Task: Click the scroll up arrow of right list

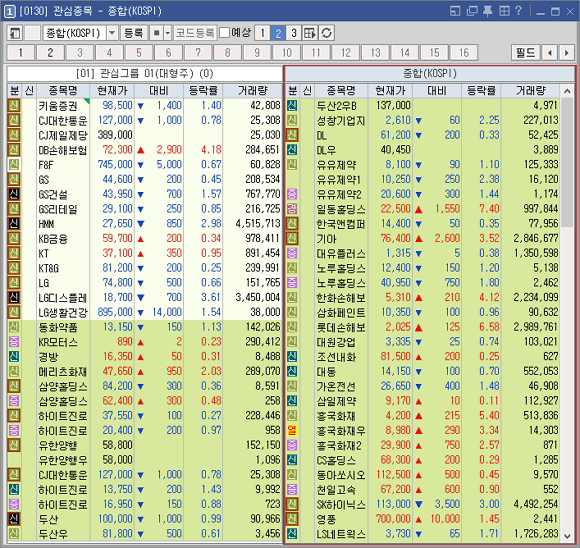Action: 567,91
